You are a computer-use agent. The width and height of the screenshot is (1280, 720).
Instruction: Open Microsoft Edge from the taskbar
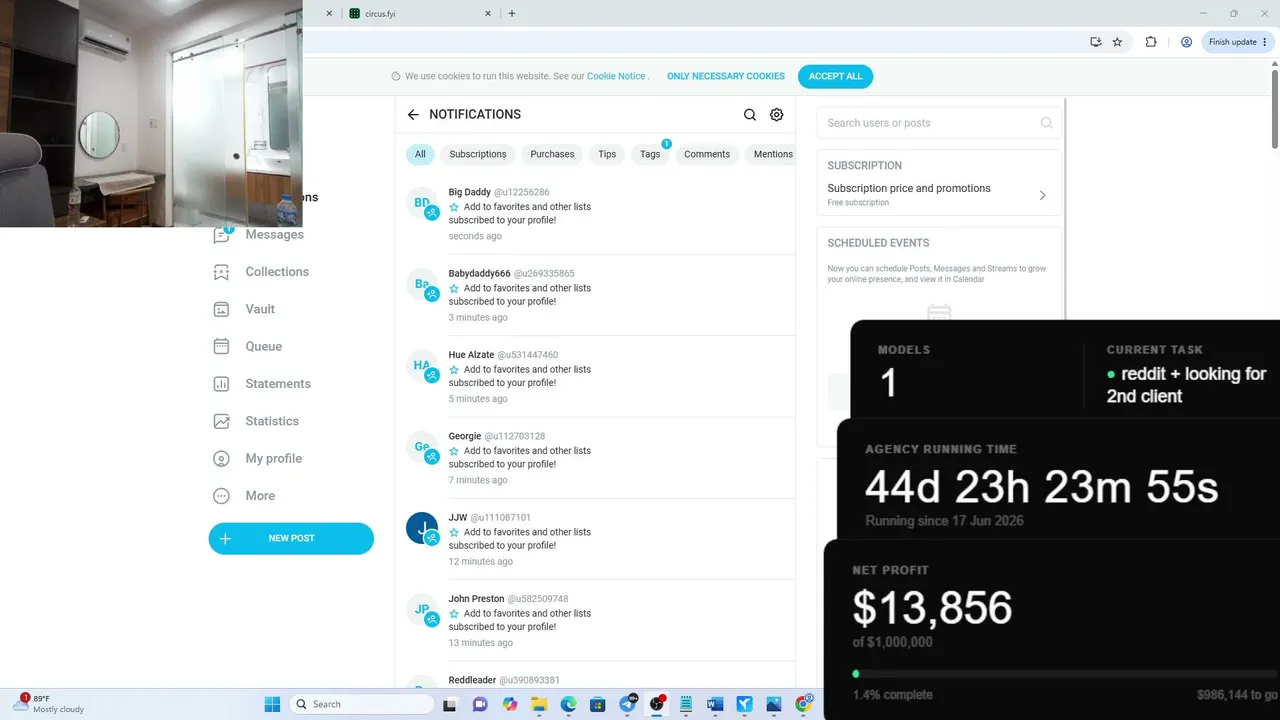[x=568, y=704]
